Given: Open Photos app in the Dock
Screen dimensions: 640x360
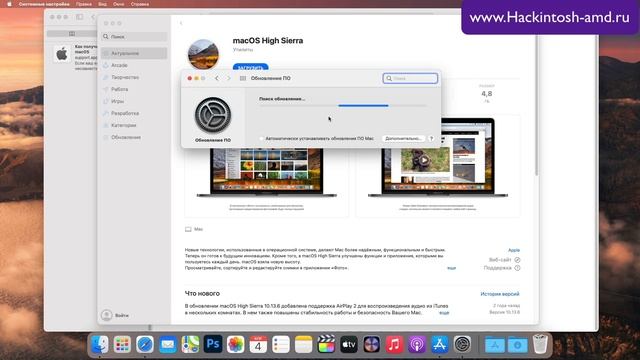Looking at the screenshot, I should [236, 345].
